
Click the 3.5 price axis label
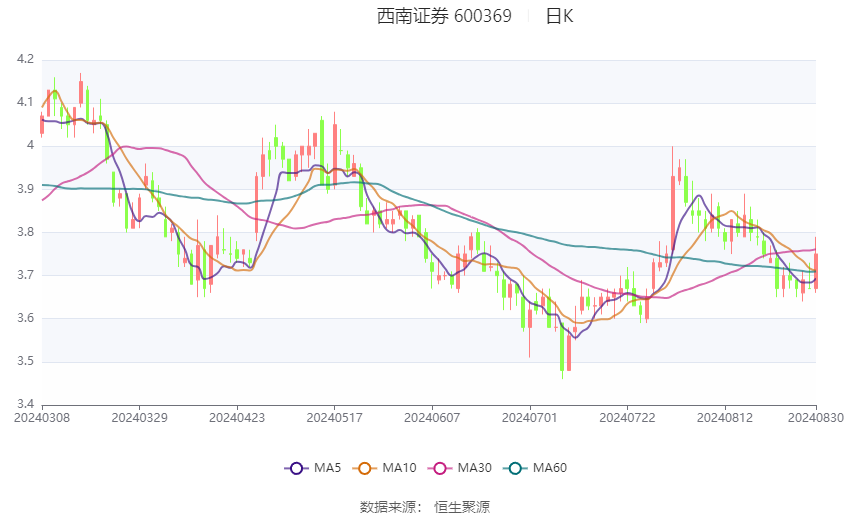[25, 361]
